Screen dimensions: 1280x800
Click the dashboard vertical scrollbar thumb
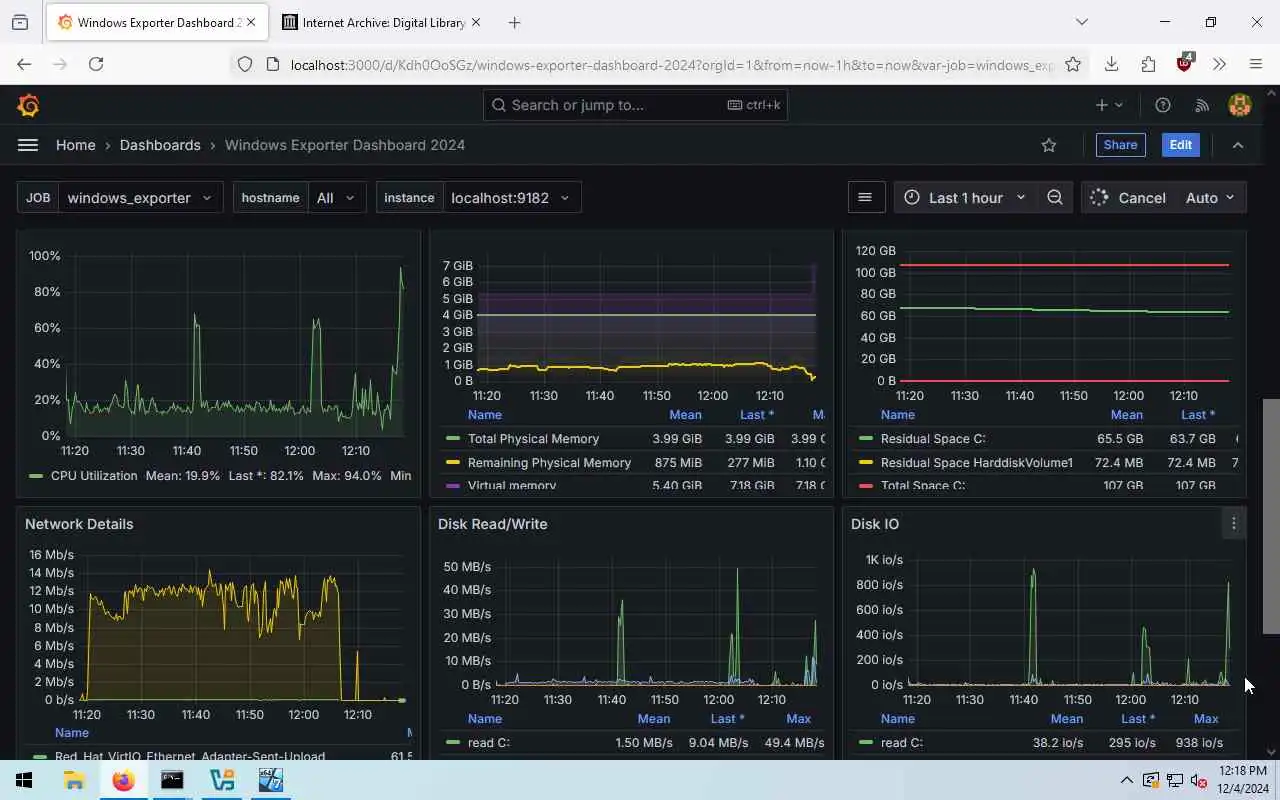pyautogui.click(x=1271, y=516)
